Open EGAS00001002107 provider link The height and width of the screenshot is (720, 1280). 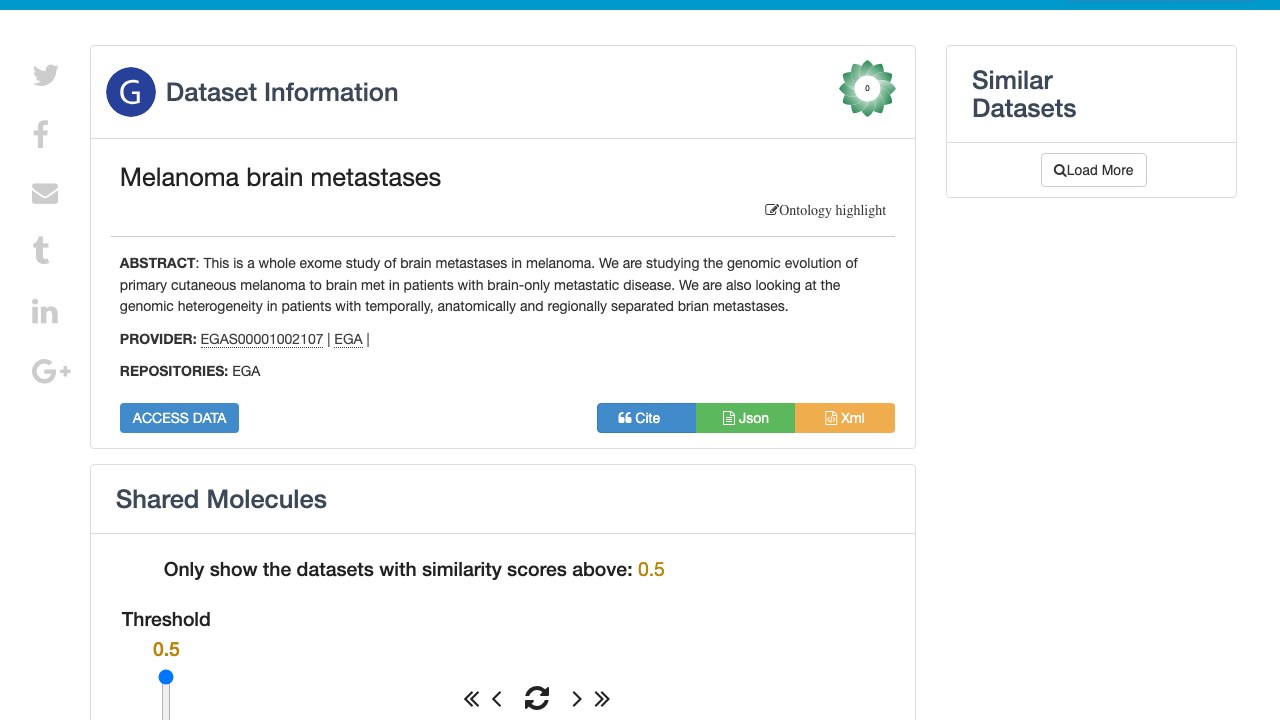[x=262, y=339]
